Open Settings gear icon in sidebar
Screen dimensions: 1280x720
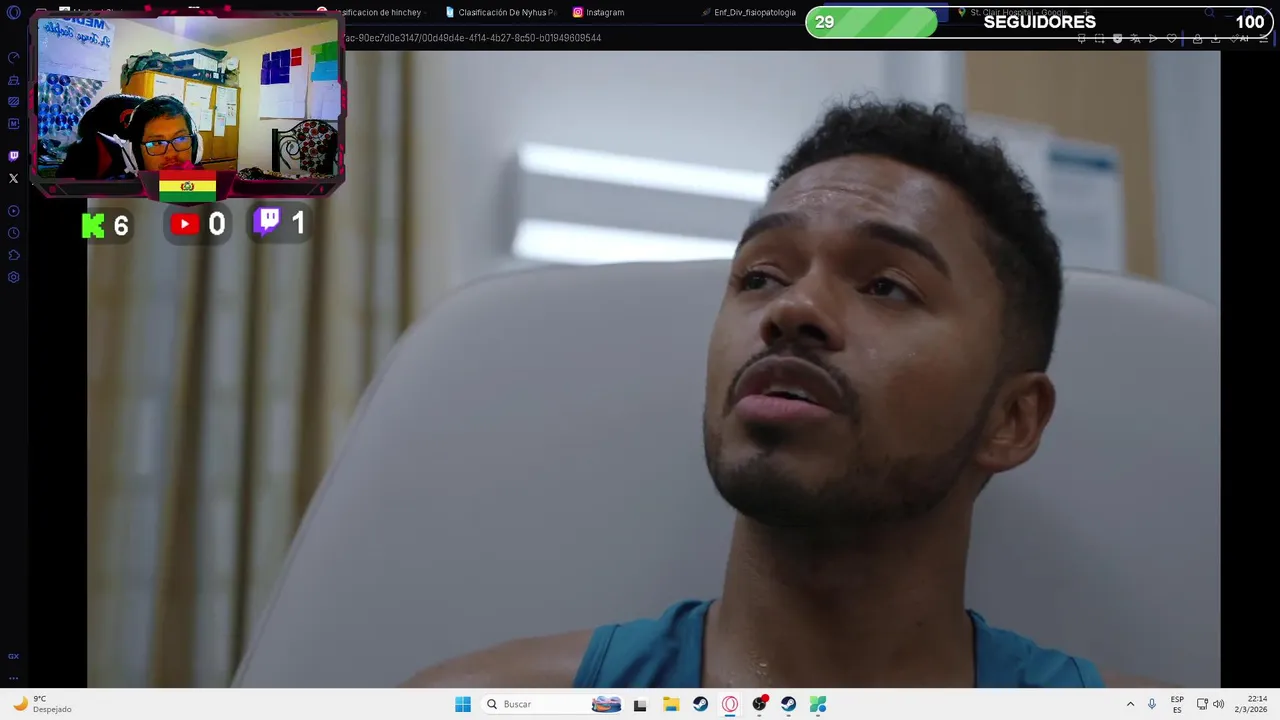pyautogui.click(x=13, y=277)
